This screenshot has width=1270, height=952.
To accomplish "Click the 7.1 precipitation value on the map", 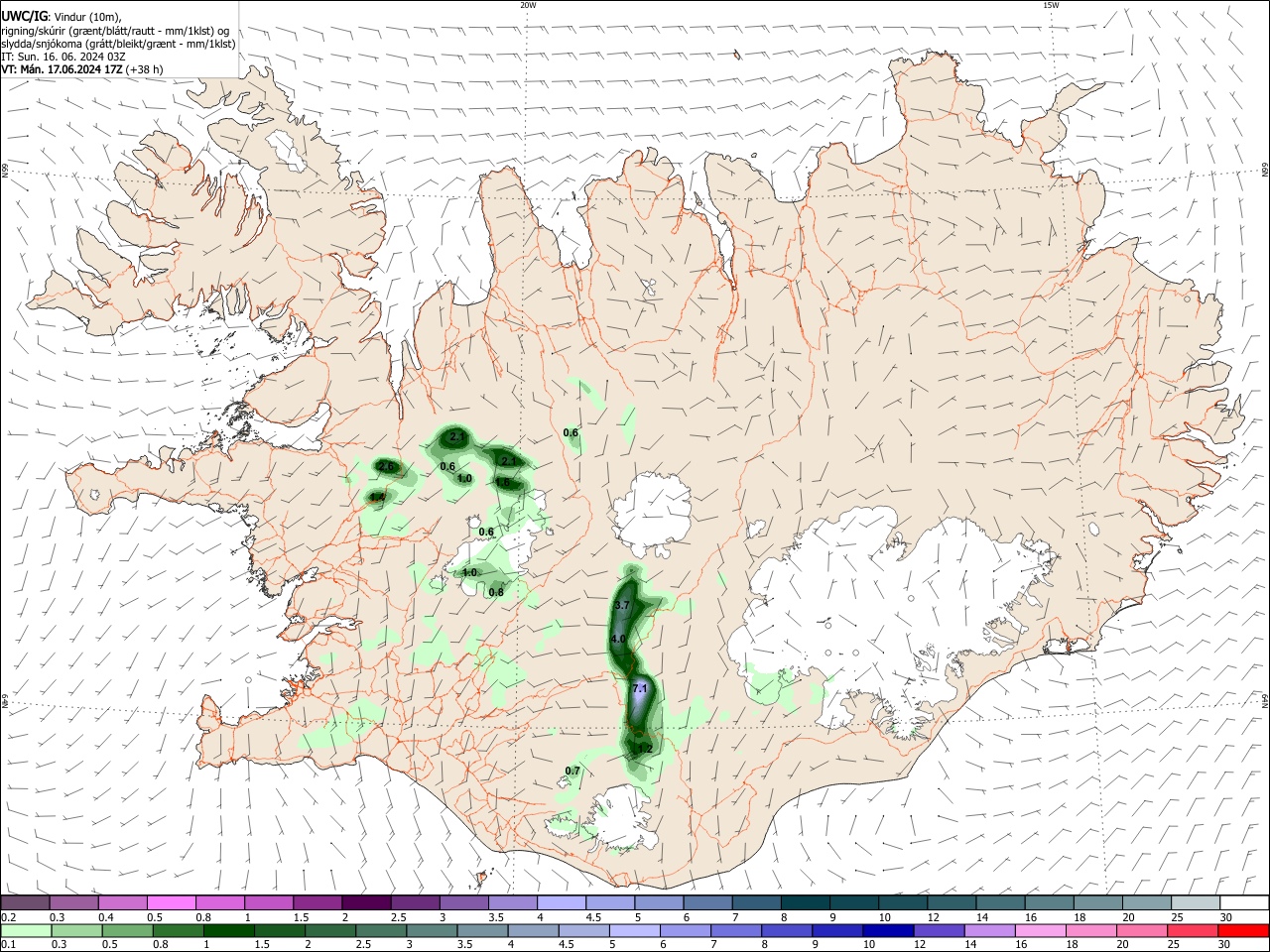I will (x=640, y=688).
